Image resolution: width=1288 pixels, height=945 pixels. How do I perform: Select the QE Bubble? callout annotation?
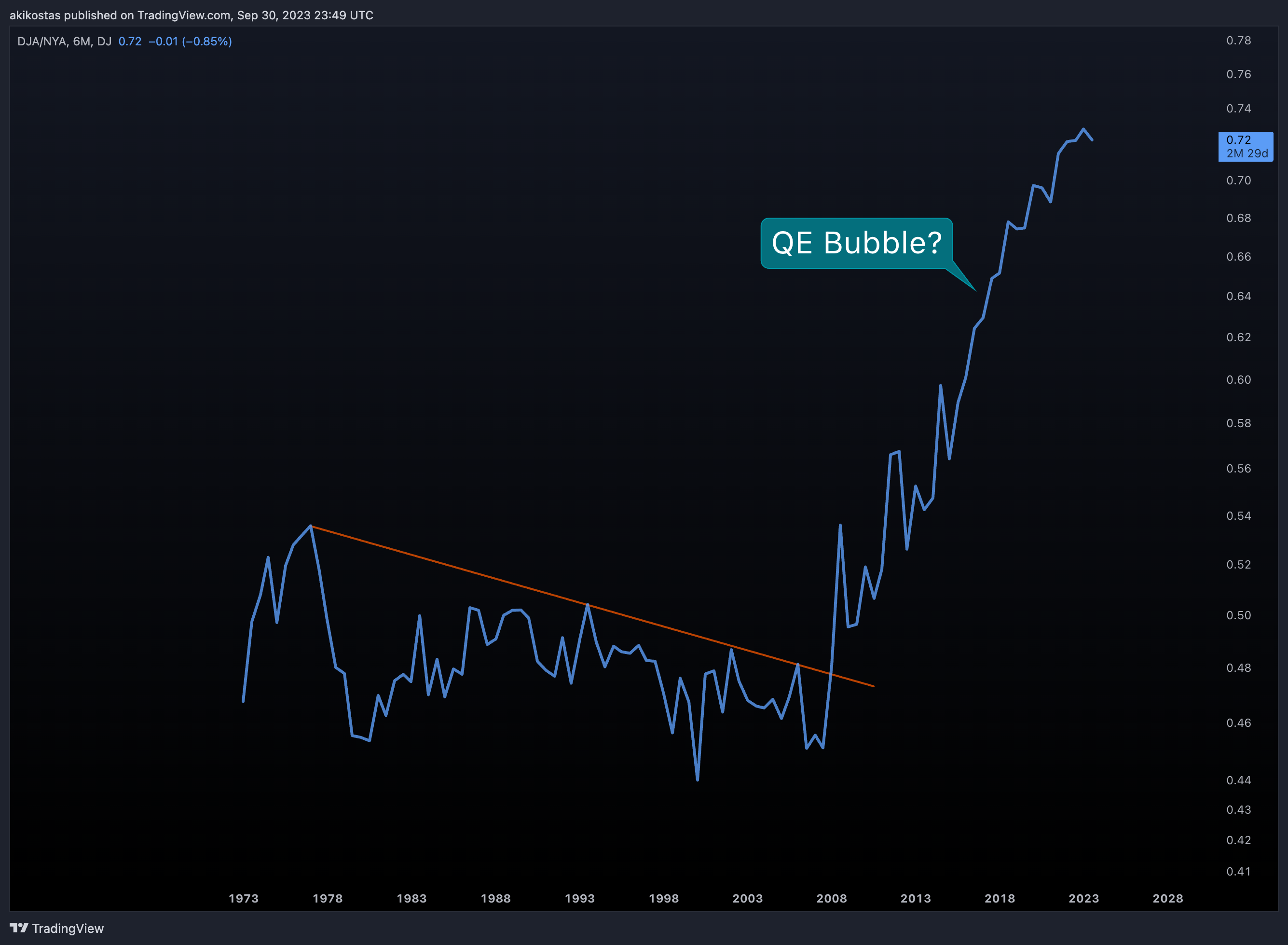[856, 243]
